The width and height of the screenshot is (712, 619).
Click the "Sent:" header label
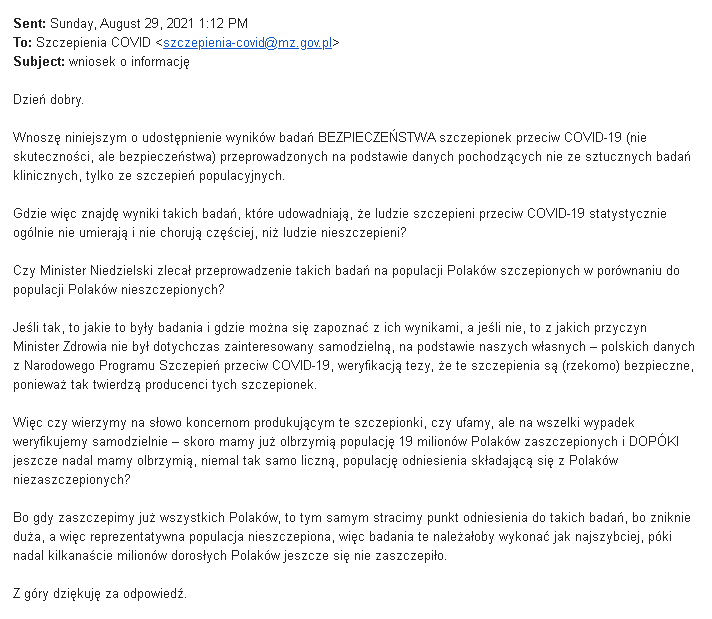tap(29, 23)
